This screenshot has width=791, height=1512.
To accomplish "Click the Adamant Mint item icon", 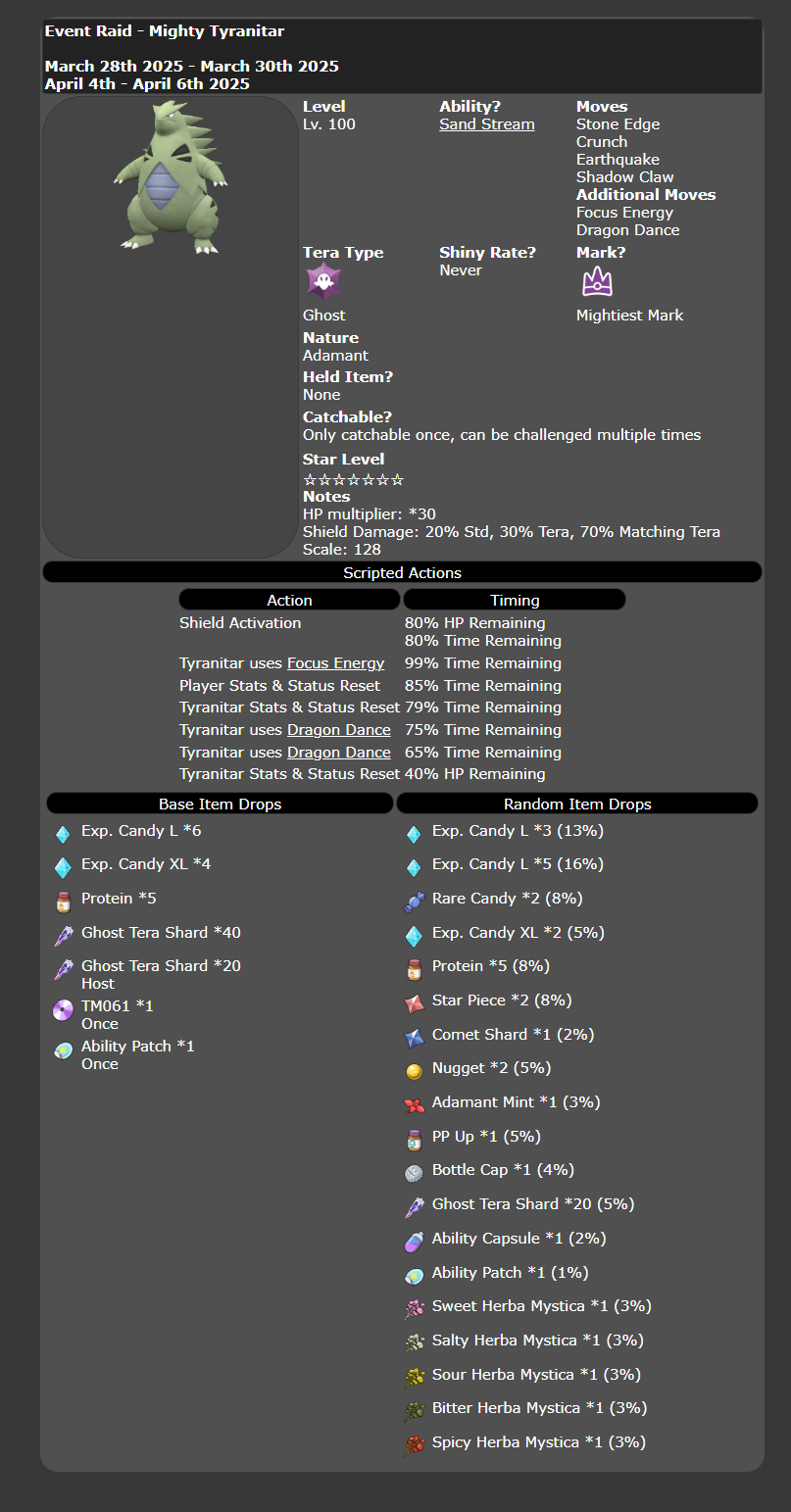I will point(414,1105).
